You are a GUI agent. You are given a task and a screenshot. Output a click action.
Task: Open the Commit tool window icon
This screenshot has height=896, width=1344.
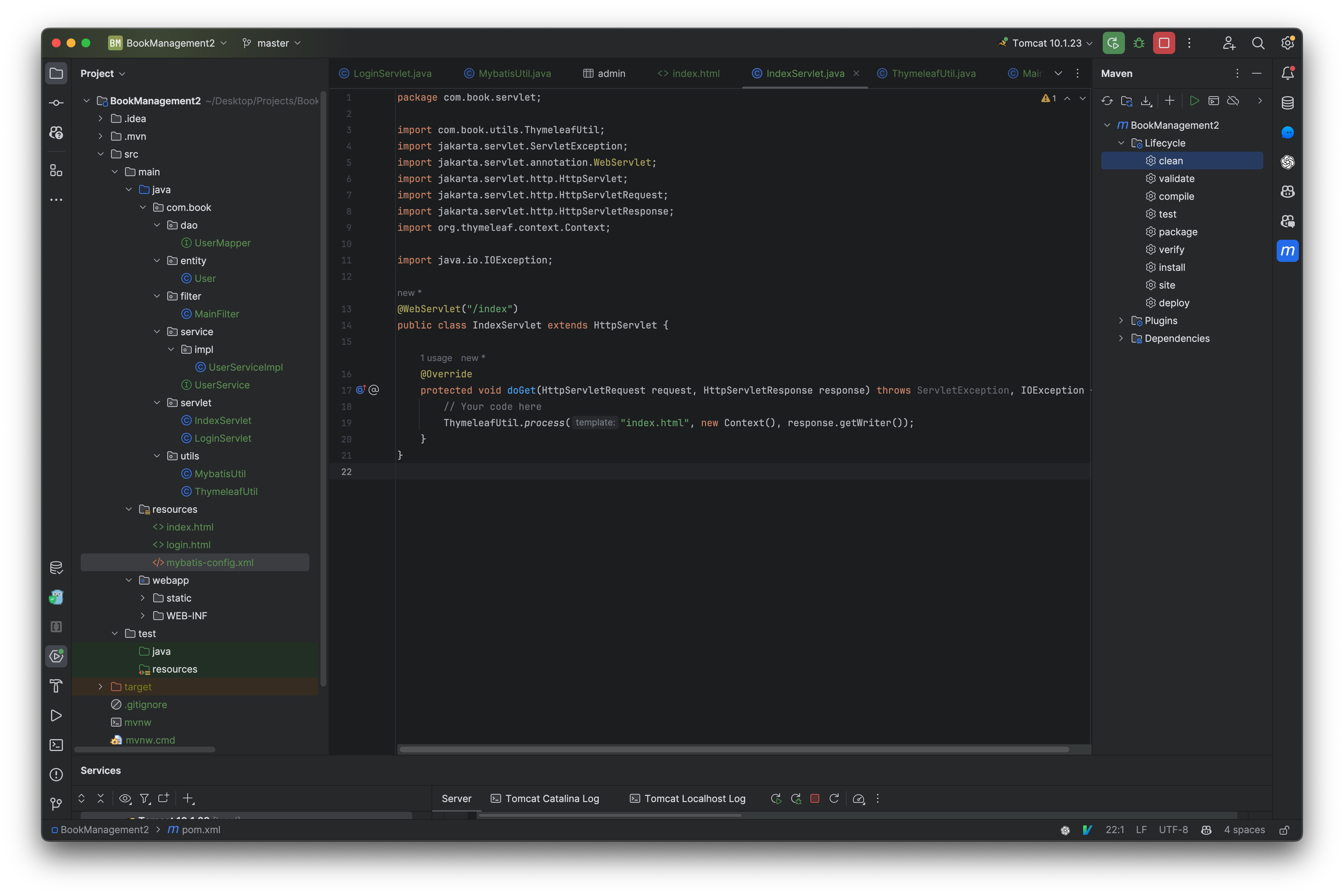coord(56,103)
